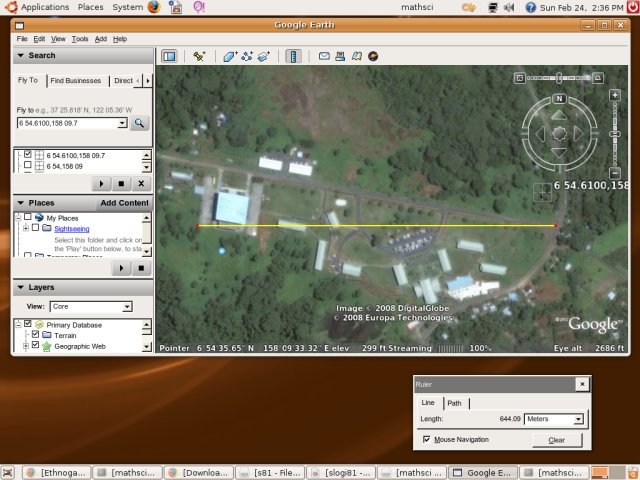Expand the Geographic Web tree node
The image size is (640, 480).
[26, 345]
